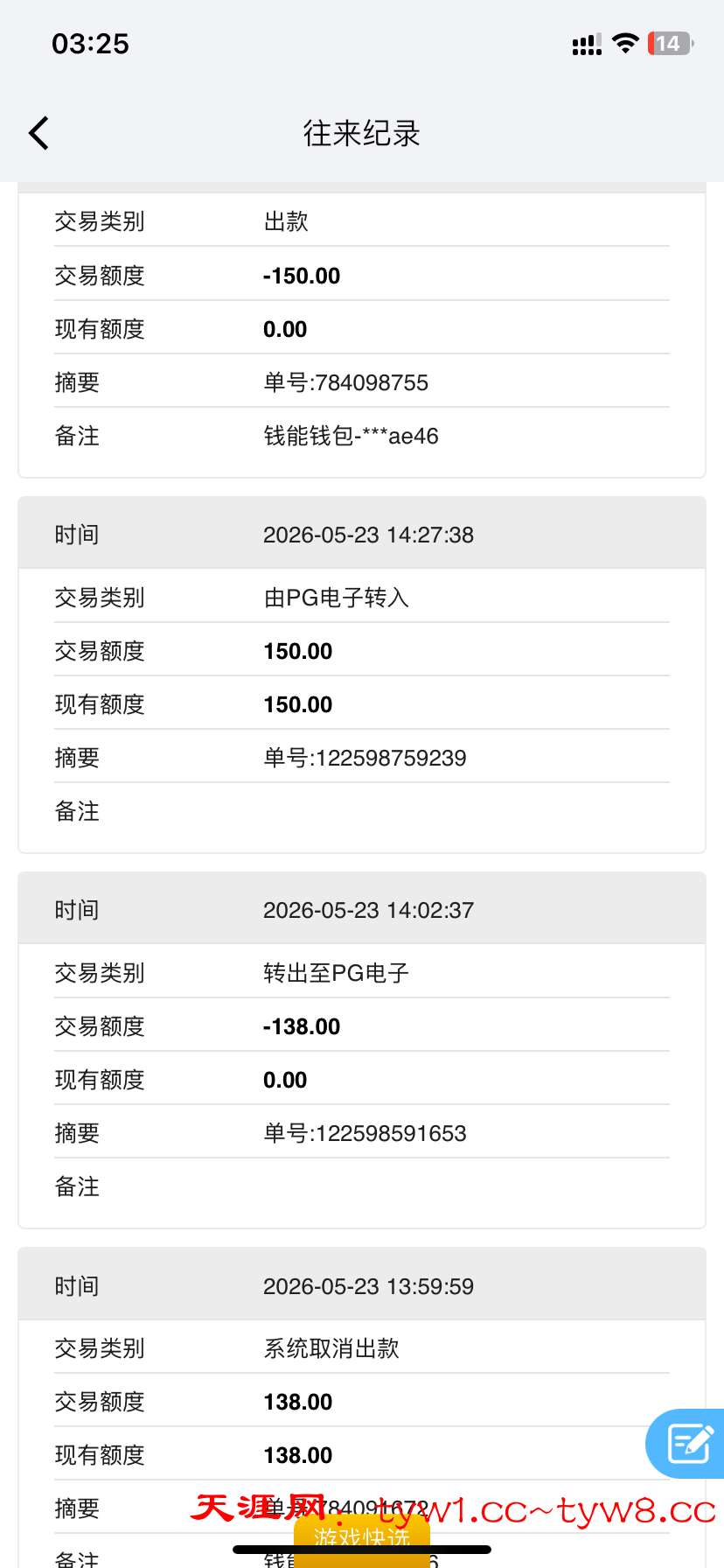The width and height of the screenshot is (724, 1568).
Task: Tap the 03:25 clock in status bar
Action: 90,44
